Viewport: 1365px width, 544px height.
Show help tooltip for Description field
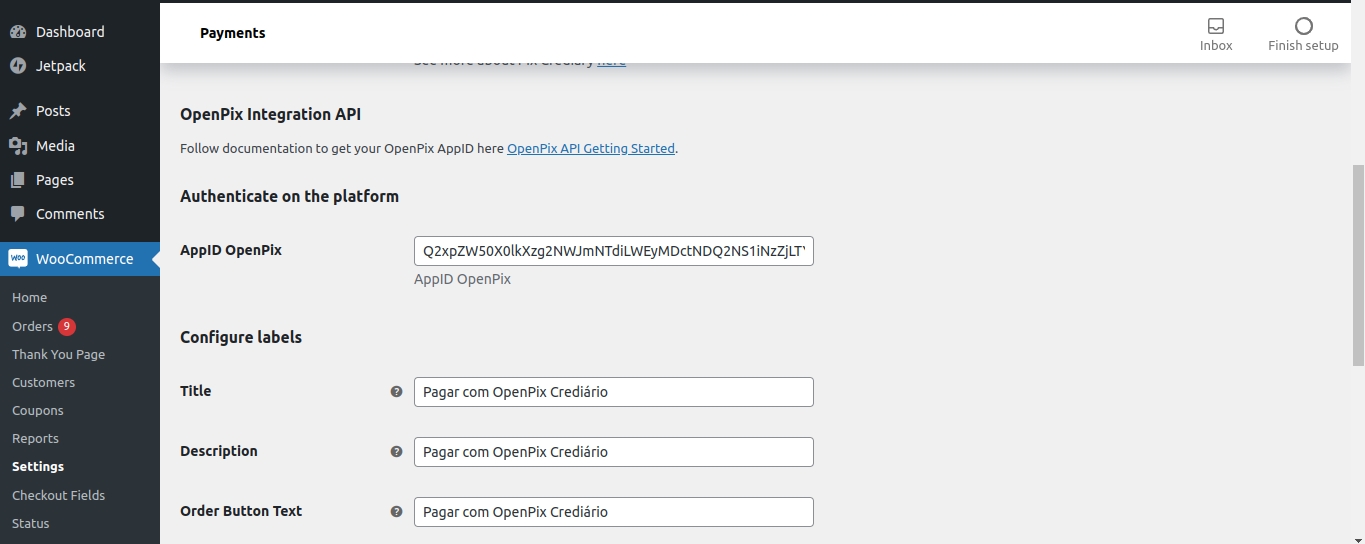[x=396, y=452]
